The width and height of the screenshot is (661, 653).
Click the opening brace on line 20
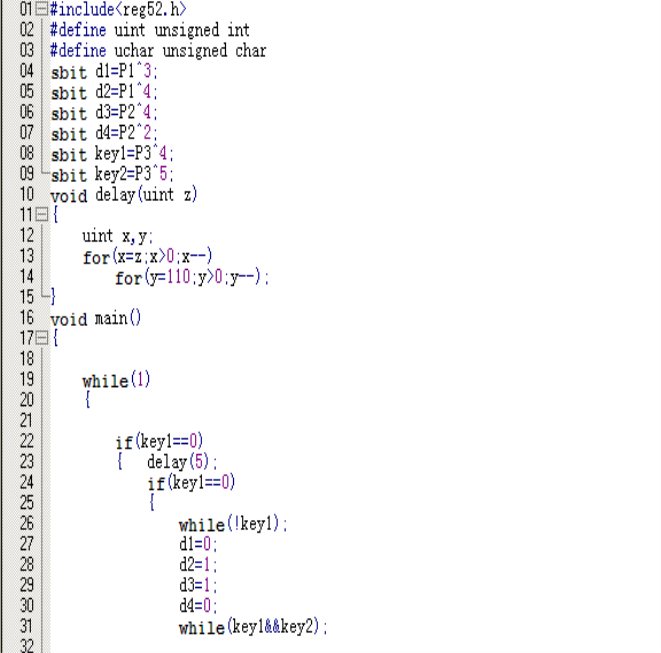tap(88, 399)
